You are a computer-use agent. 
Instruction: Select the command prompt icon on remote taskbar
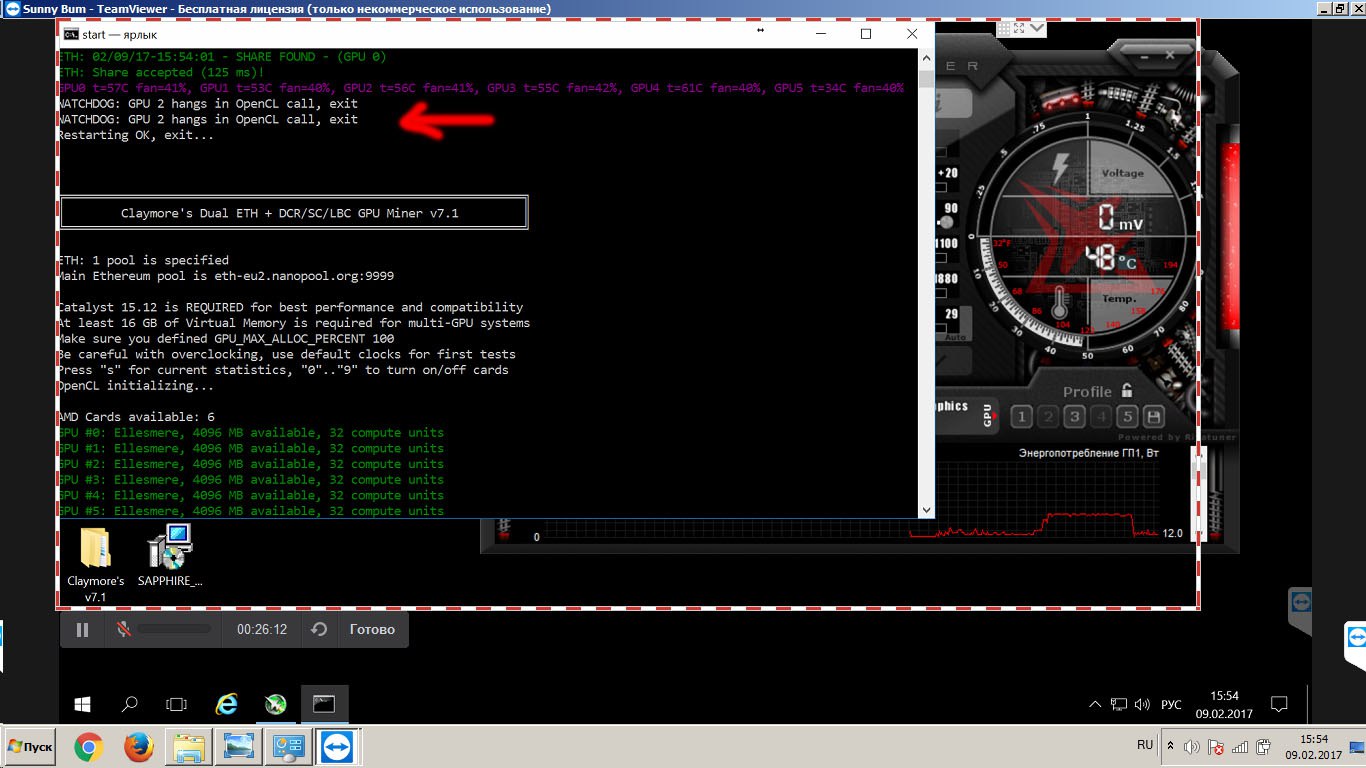324,704
